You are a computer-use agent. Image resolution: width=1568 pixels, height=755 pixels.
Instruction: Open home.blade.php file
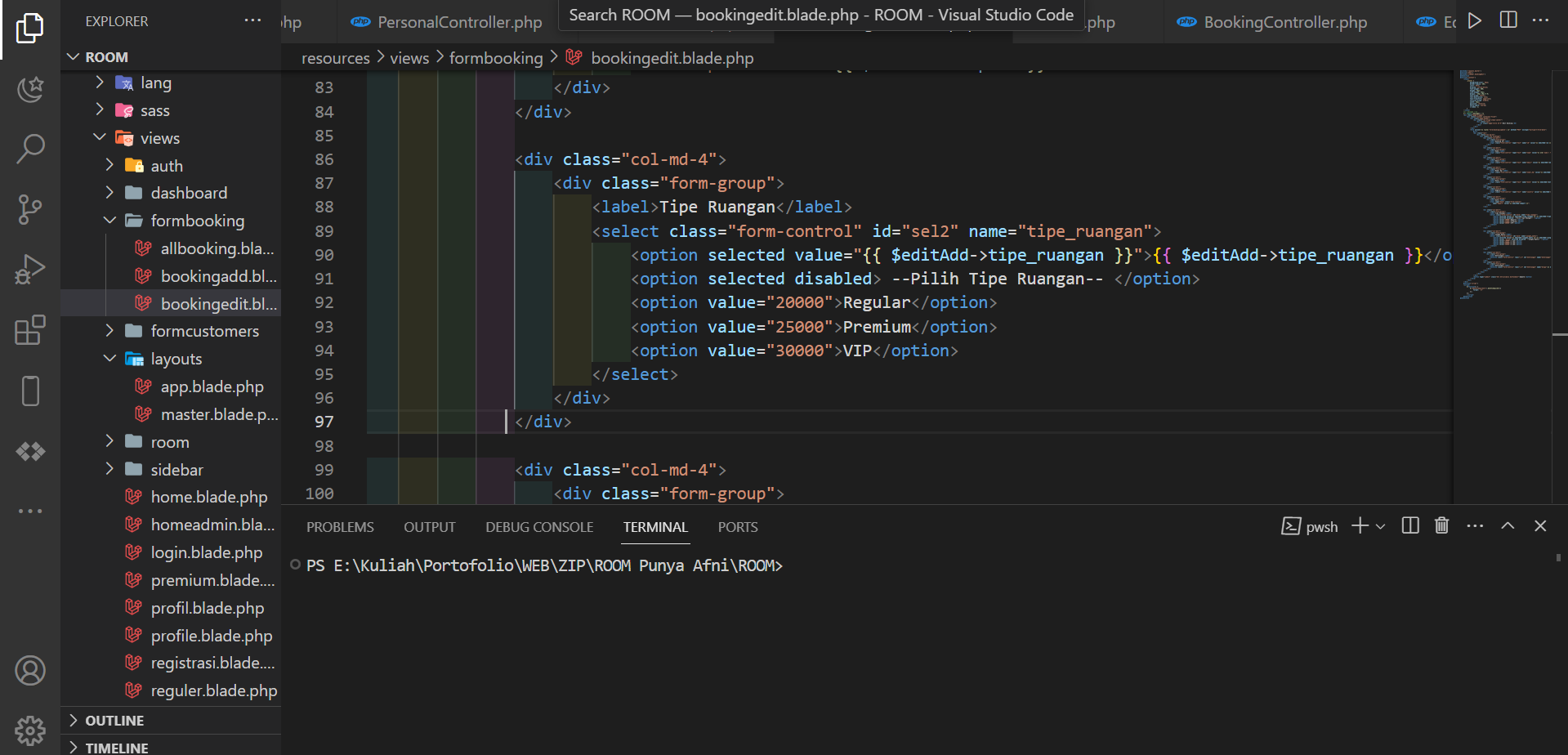[171, 497]
